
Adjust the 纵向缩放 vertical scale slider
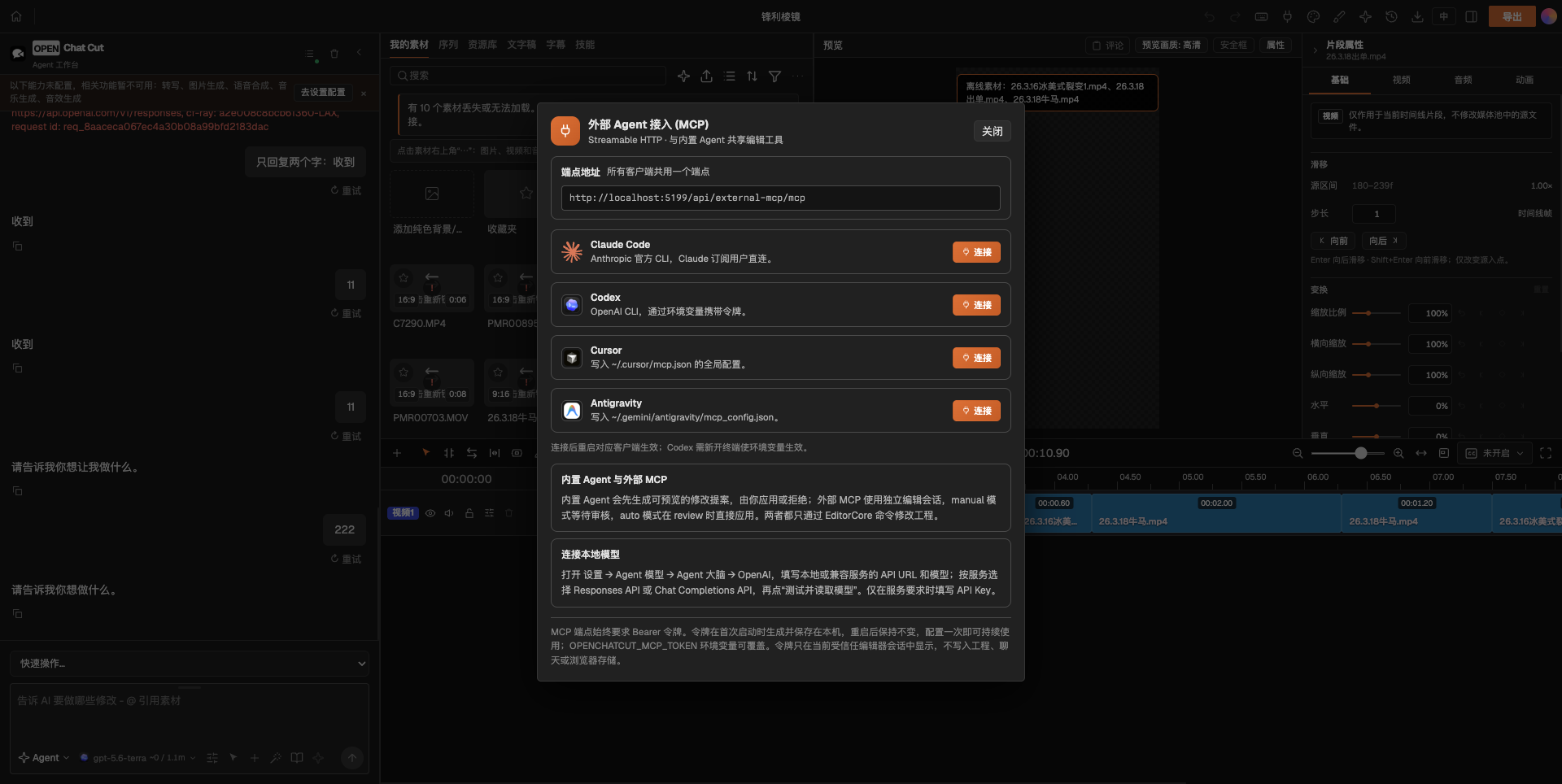[1376, 375]
